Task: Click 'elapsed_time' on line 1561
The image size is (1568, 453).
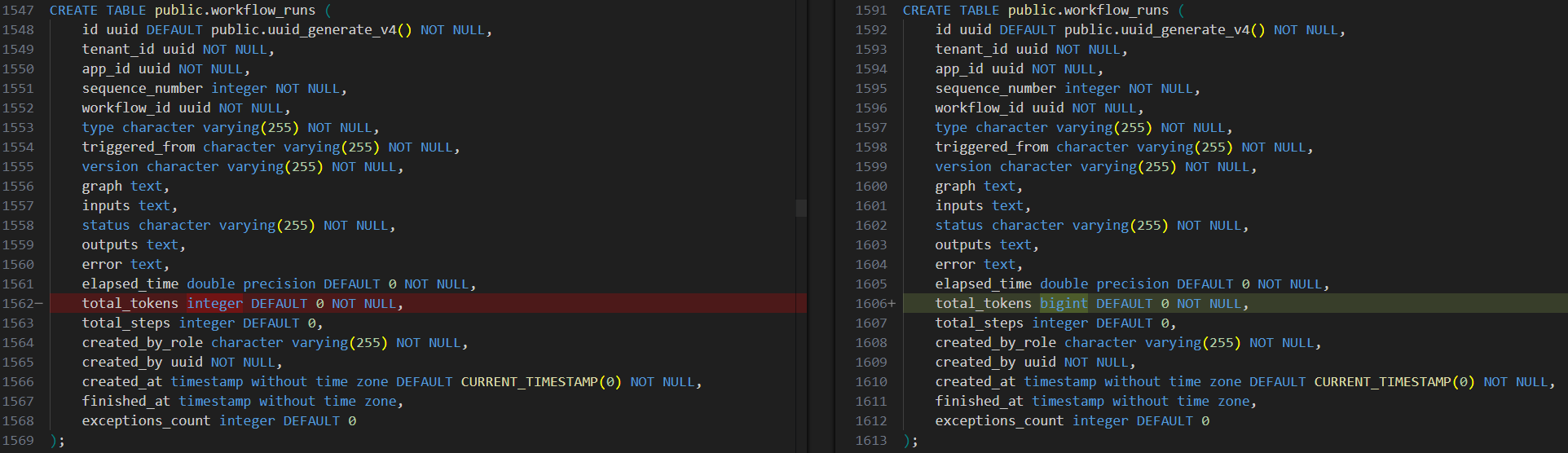Action: pyautogui.click(x=130, y=284)
